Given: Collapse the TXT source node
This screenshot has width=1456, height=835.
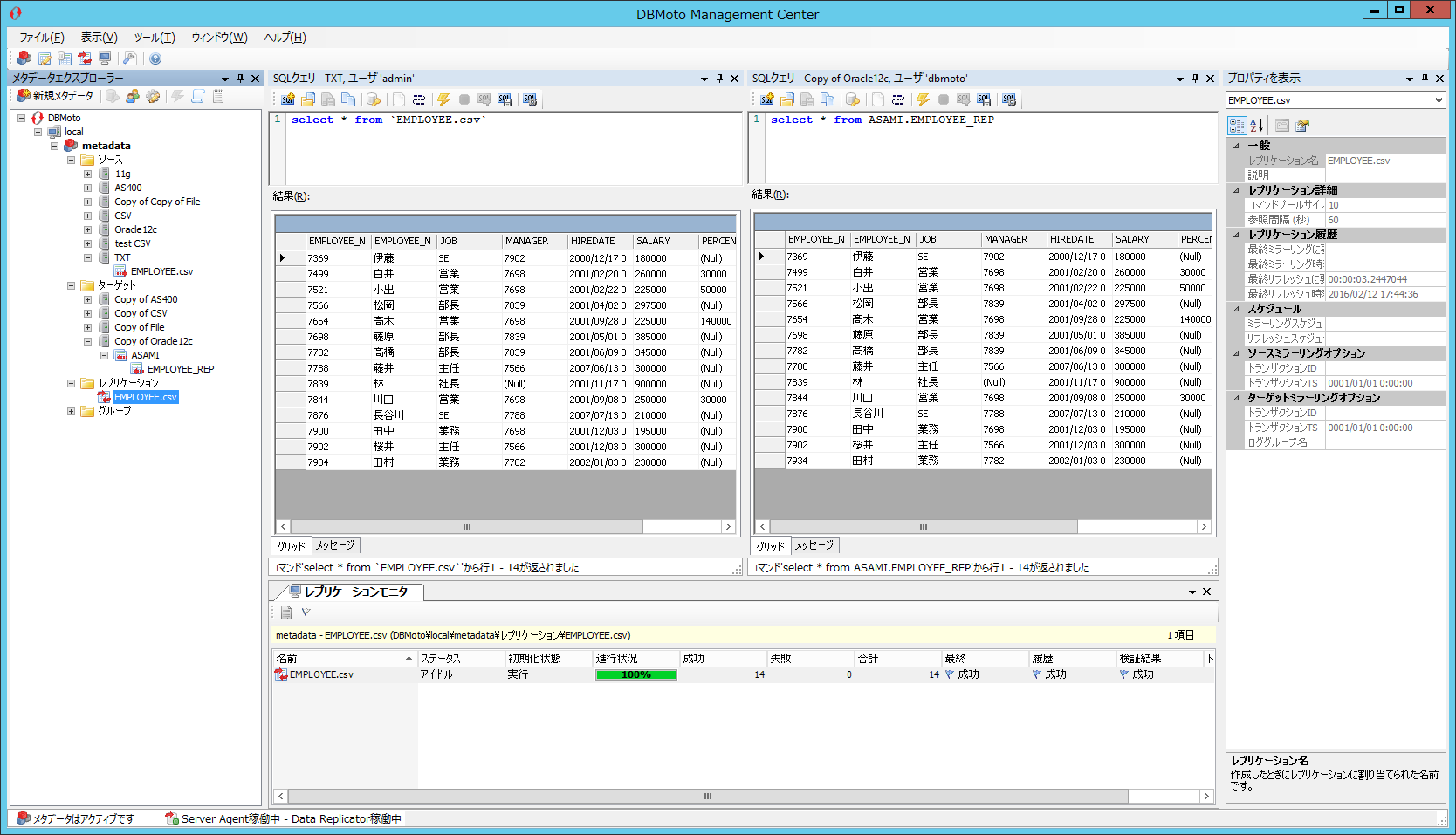Looking at the screenshot, I should (87, 257).
